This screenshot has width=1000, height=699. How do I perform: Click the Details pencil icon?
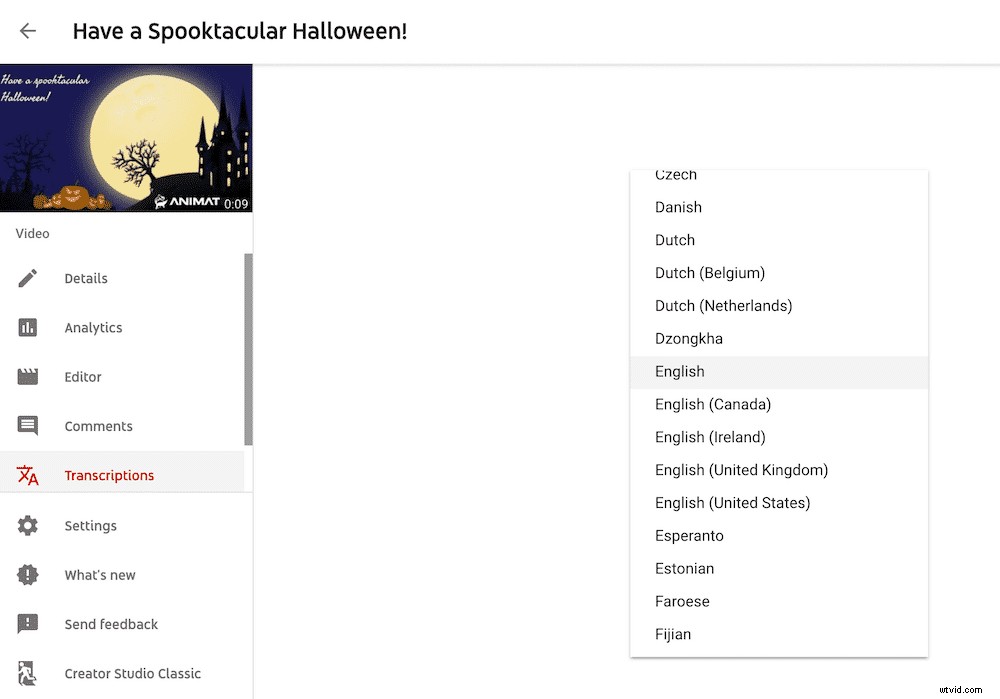click(x=28, y=278)
